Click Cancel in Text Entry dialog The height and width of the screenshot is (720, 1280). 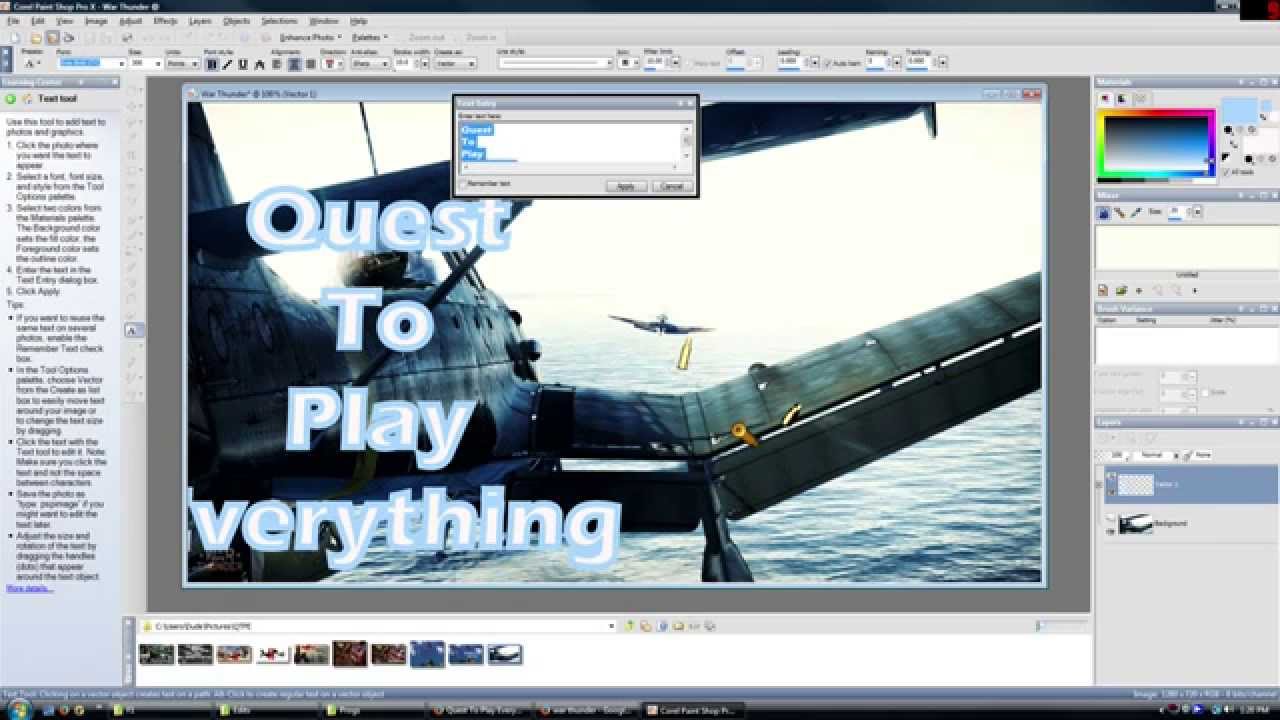coord(672,186)
